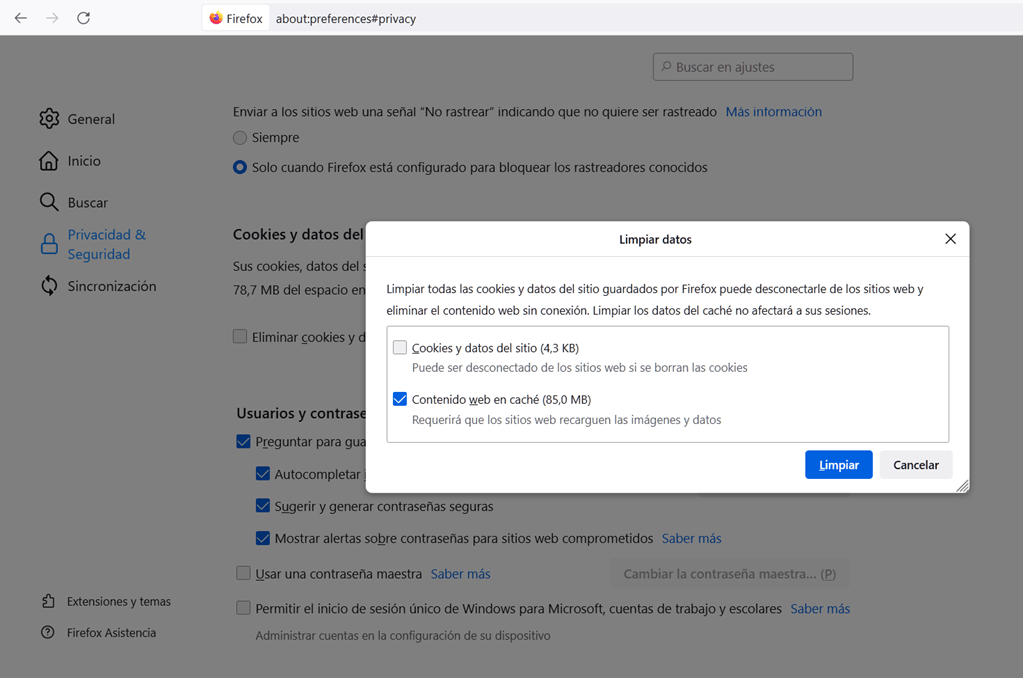Uncheck Contenido web en caché (85,0 MB)
This screenshot has width=1024, height=678.
[400, 399]
